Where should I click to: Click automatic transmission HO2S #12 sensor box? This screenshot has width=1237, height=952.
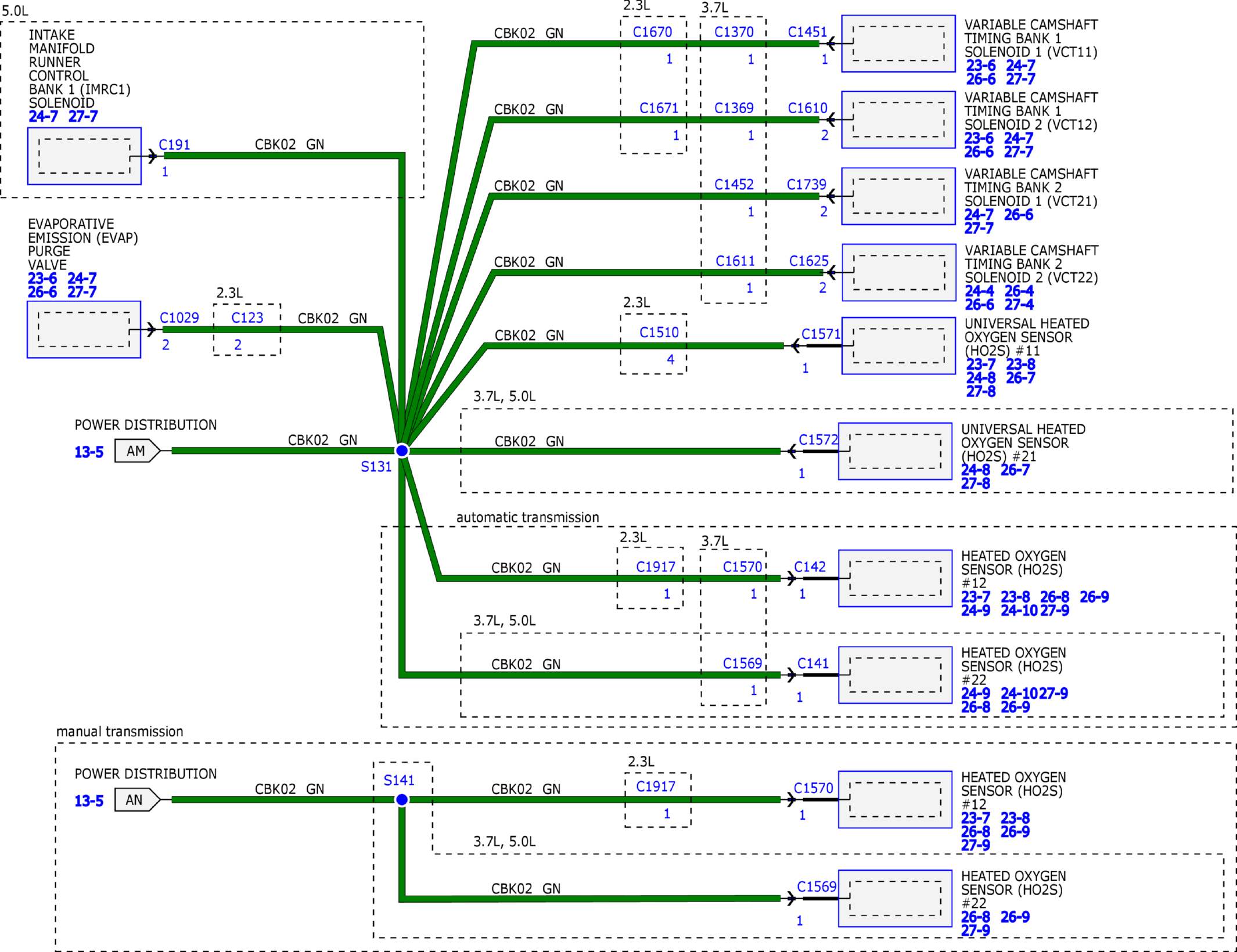point(895,579)
